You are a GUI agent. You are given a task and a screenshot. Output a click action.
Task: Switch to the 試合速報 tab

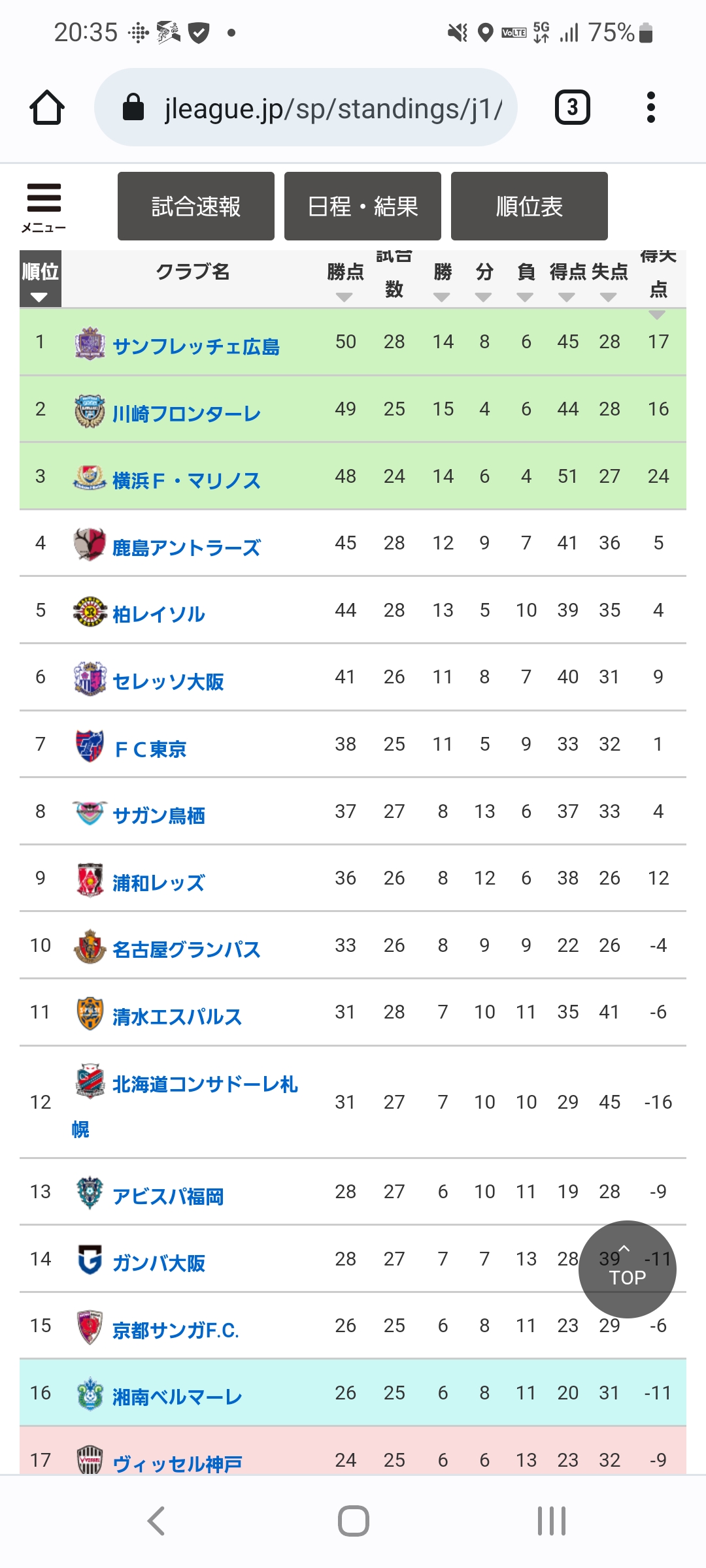(196, 206)
